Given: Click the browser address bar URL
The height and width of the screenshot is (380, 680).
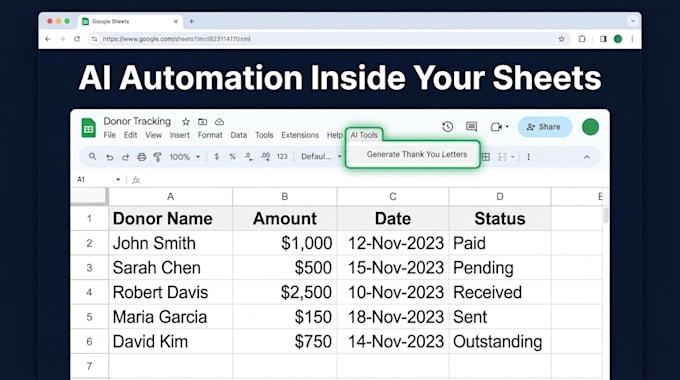Looking at the screenshot, I should (x=177, y=39).
